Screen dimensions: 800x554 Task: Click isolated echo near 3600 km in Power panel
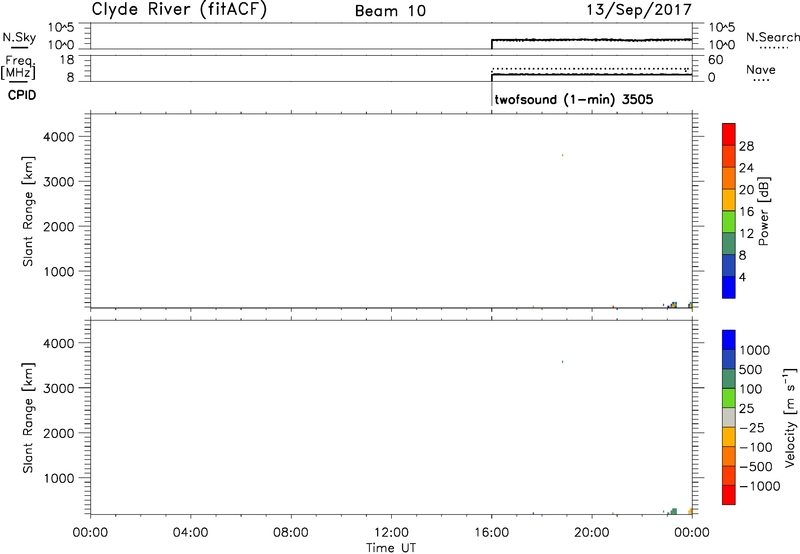pyautogui.click(x=562, y=155)
